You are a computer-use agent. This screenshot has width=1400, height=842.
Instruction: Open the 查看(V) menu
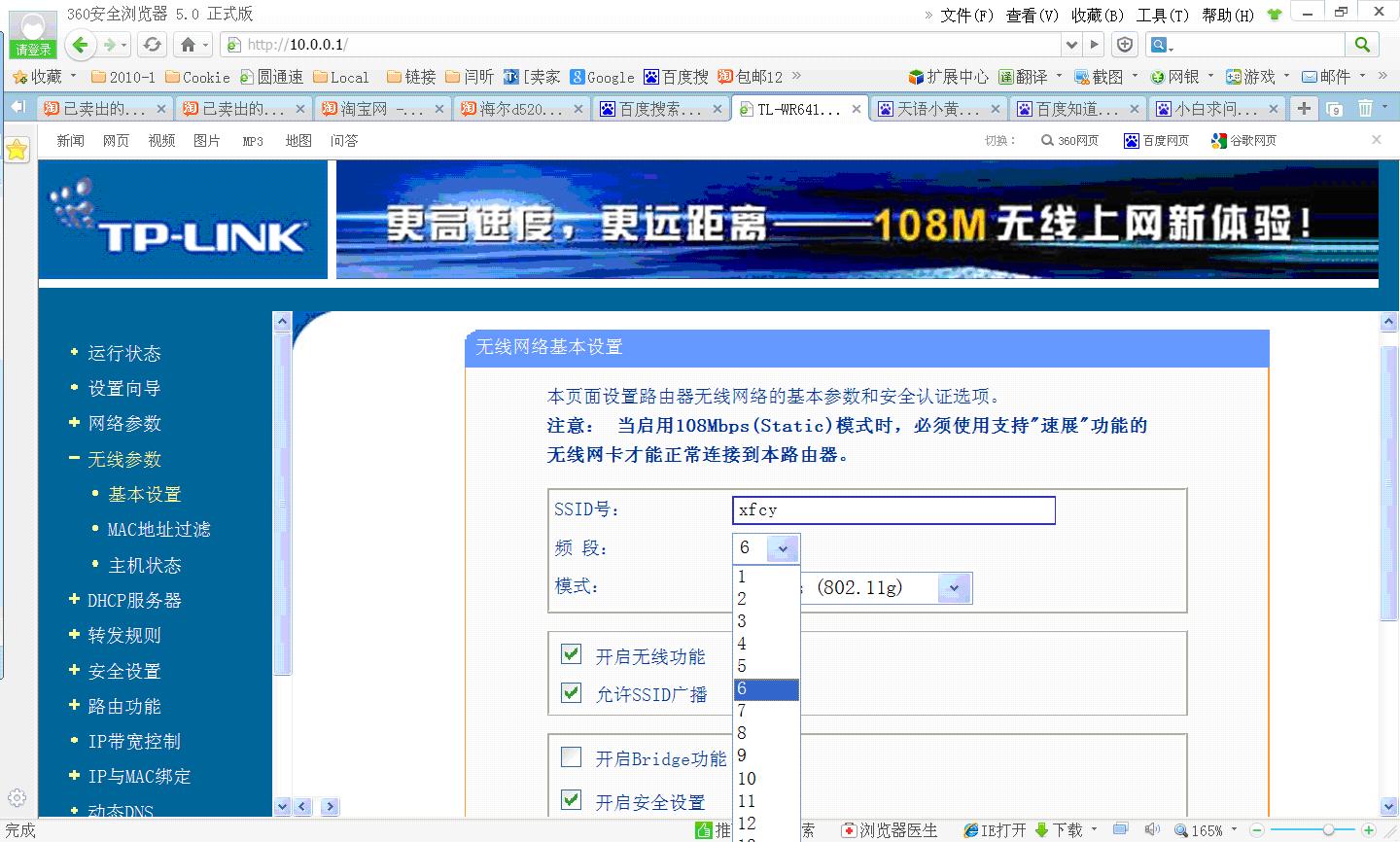(1032, 15)
